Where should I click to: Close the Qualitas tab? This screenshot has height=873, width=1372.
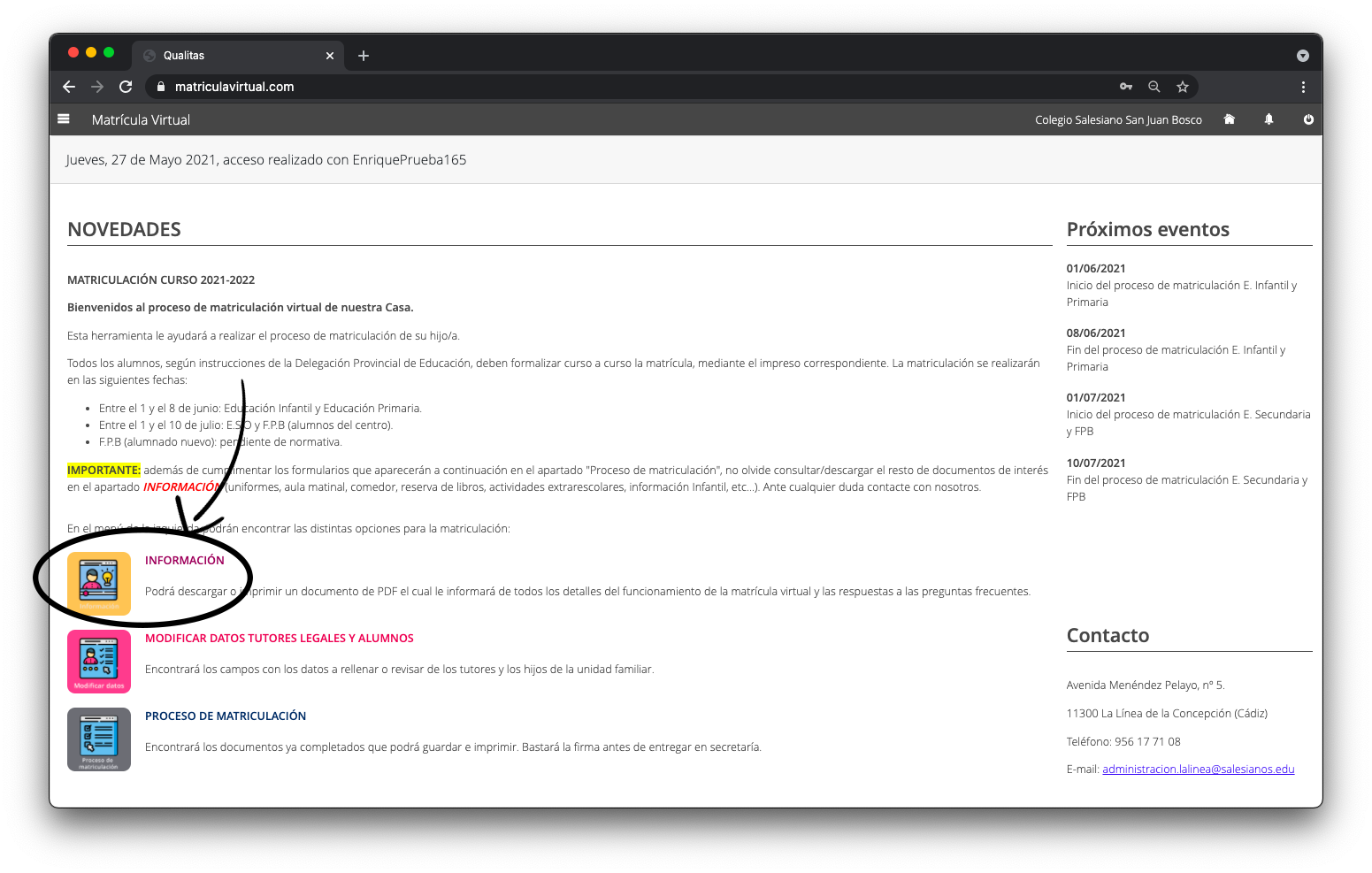(x=330, y=56)
